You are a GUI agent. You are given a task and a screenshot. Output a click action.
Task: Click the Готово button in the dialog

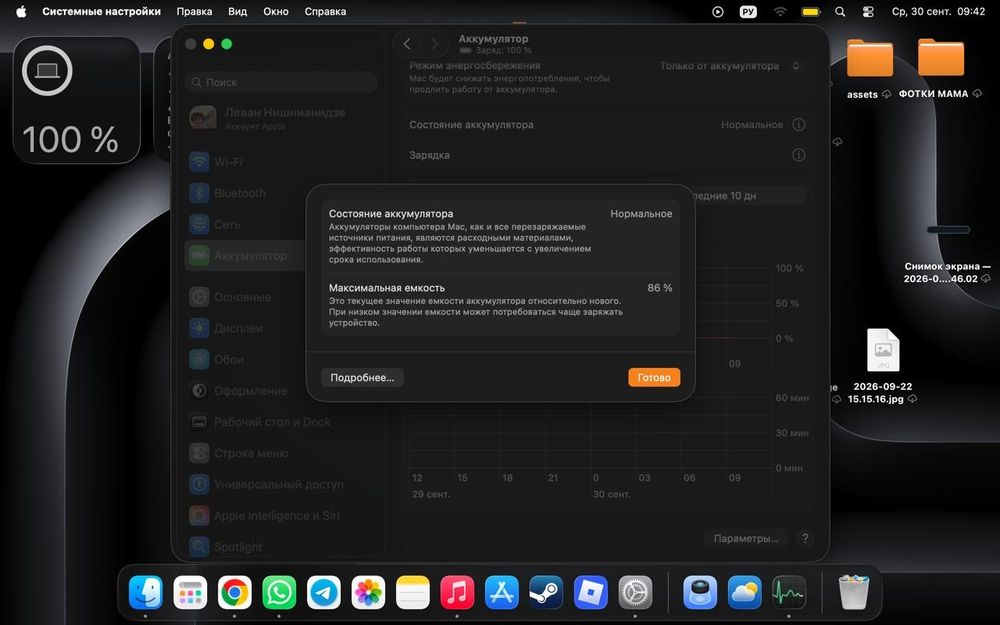(x=654, y=378)
